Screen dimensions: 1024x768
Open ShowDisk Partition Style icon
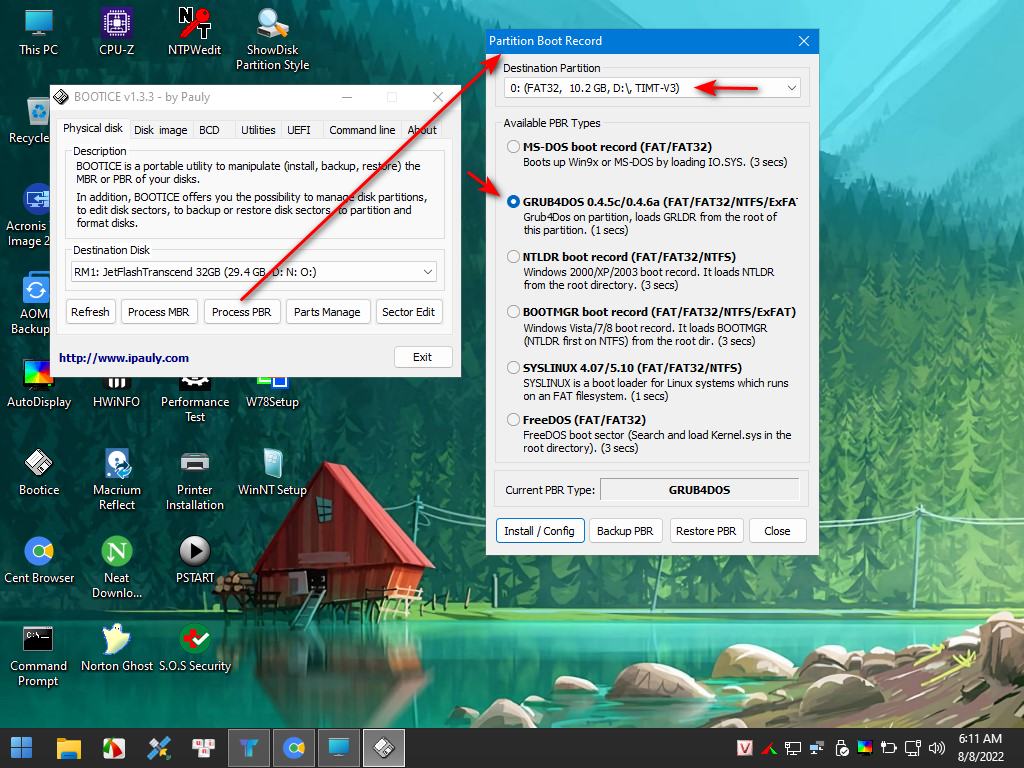(272, 39)
